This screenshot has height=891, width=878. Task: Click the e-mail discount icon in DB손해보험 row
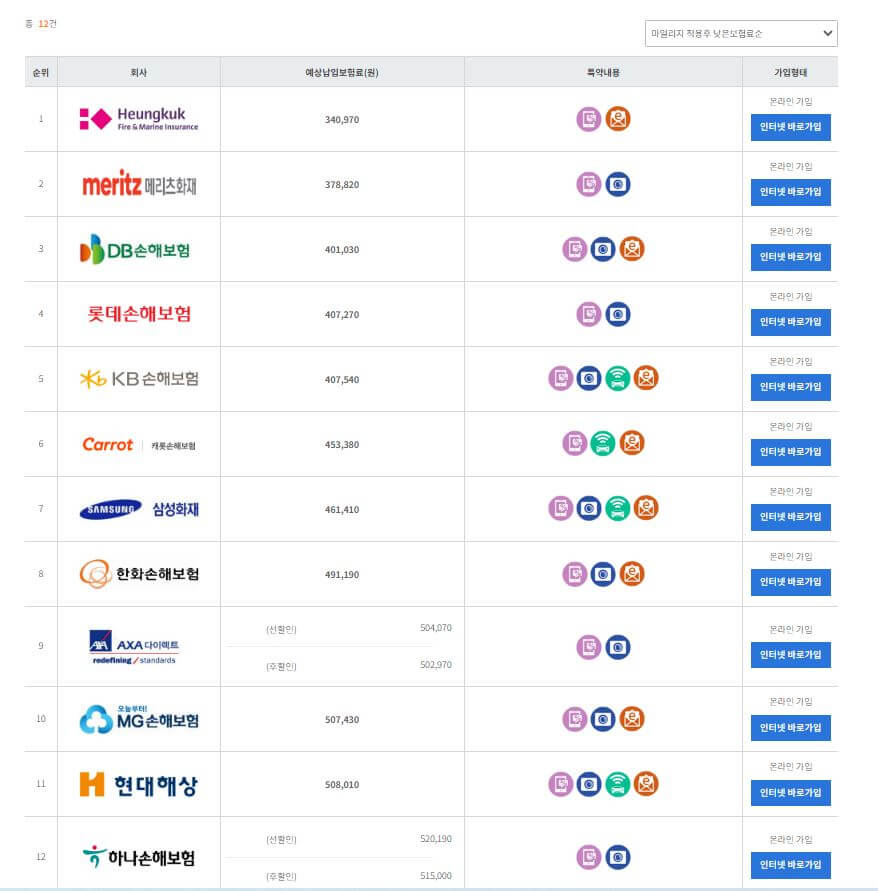pos(630,248)
